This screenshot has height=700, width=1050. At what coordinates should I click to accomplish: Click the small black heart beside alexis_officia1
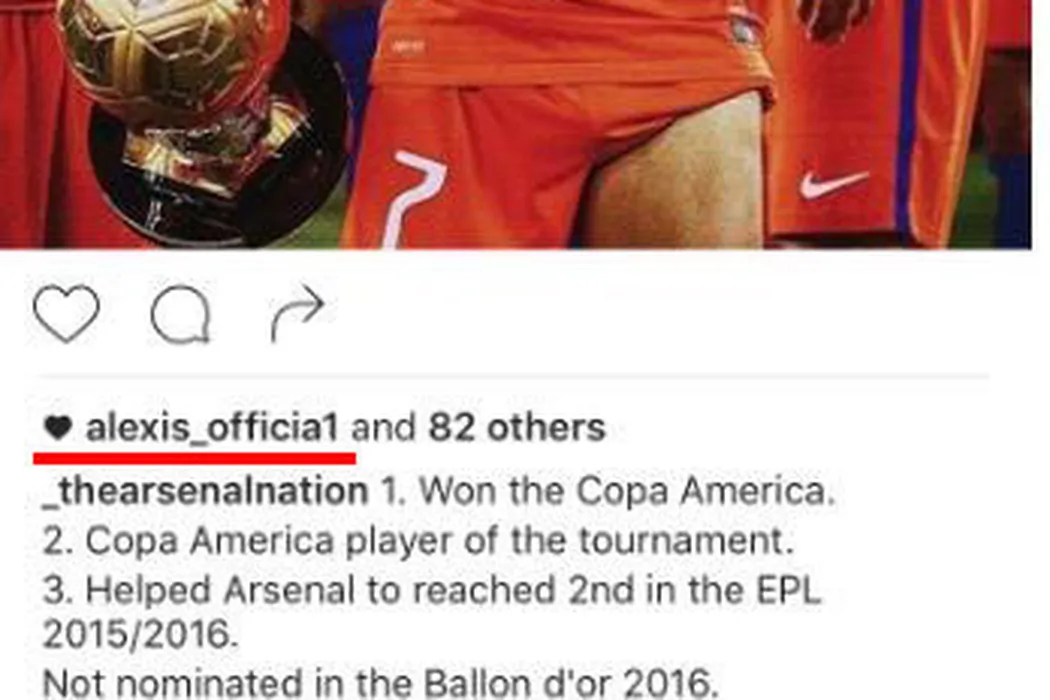click(58, 427)
